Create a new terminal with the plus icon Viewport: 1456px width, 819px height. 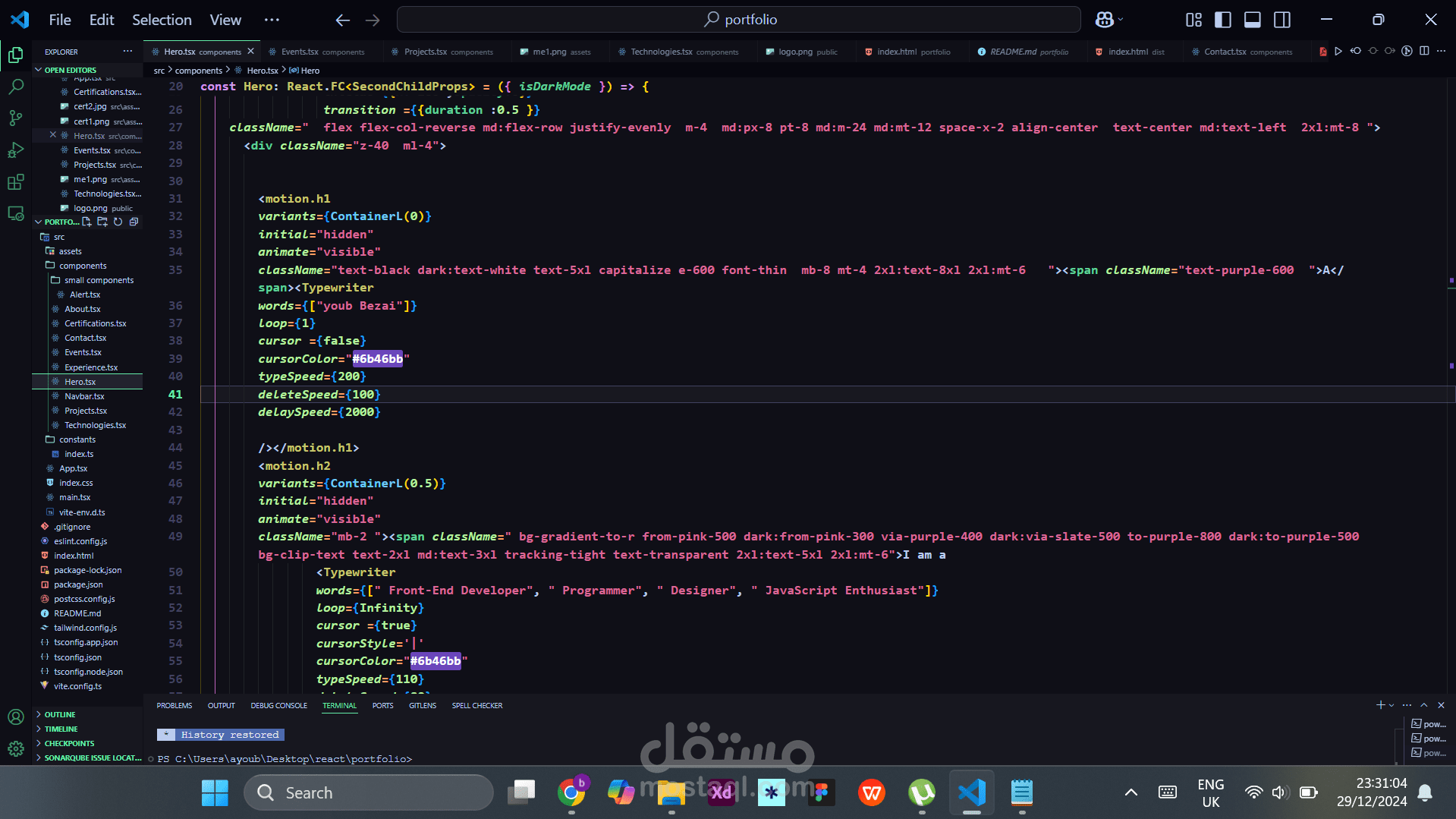point(1380,705)
